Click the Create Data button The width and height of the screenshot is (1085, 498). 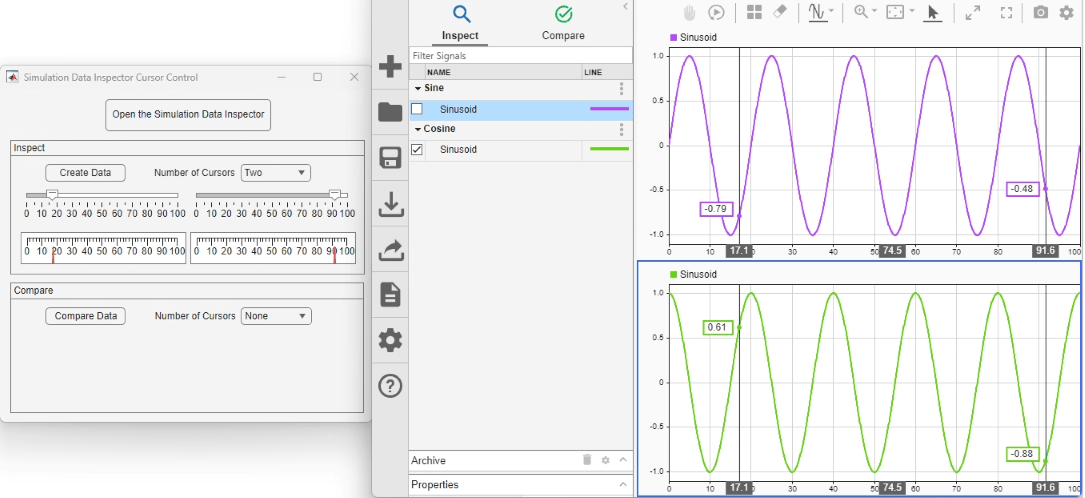pyautogui.click(x=85, y=173)
